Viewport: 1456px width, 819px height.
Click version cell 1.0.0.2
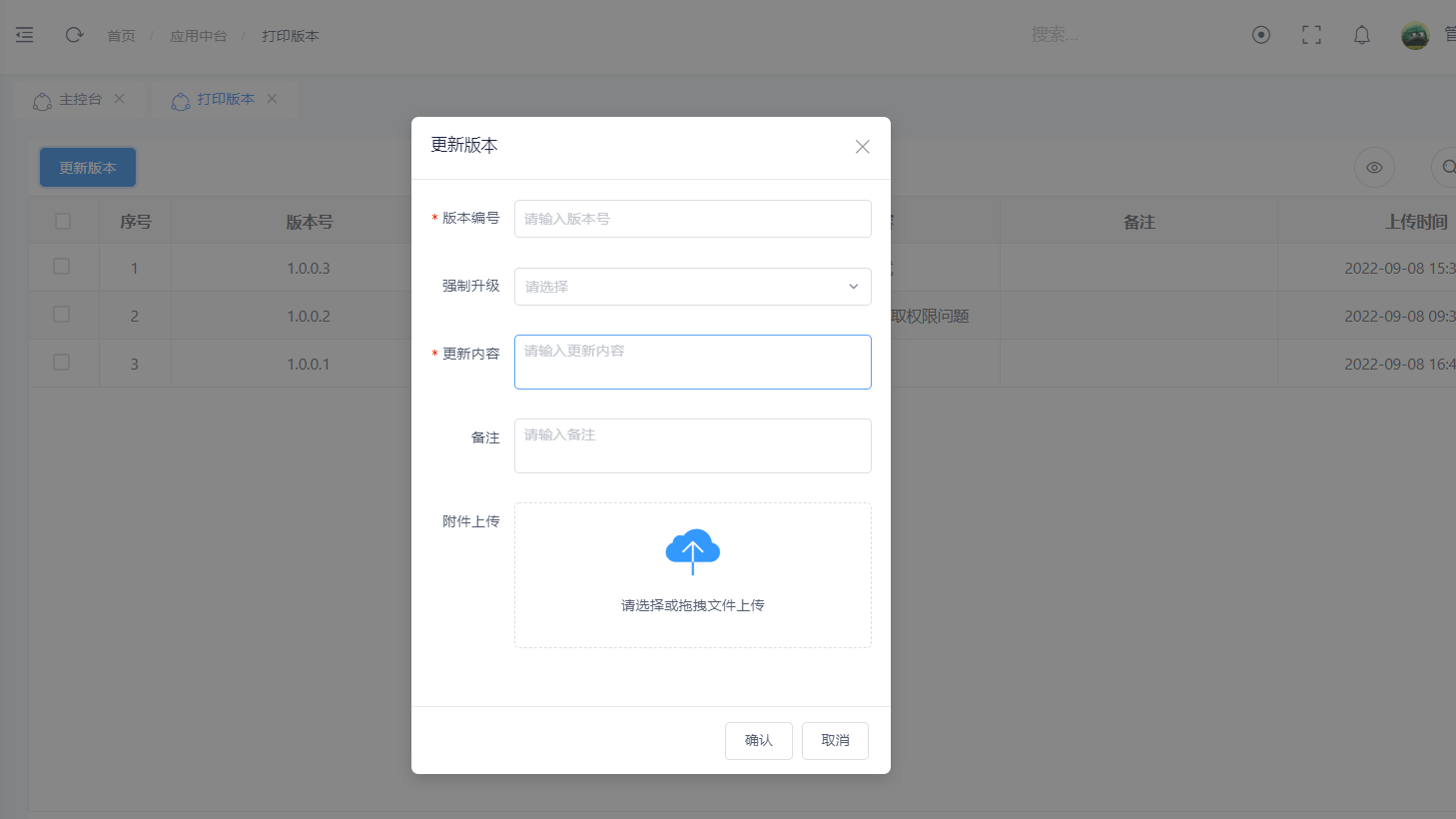(309, 316)
